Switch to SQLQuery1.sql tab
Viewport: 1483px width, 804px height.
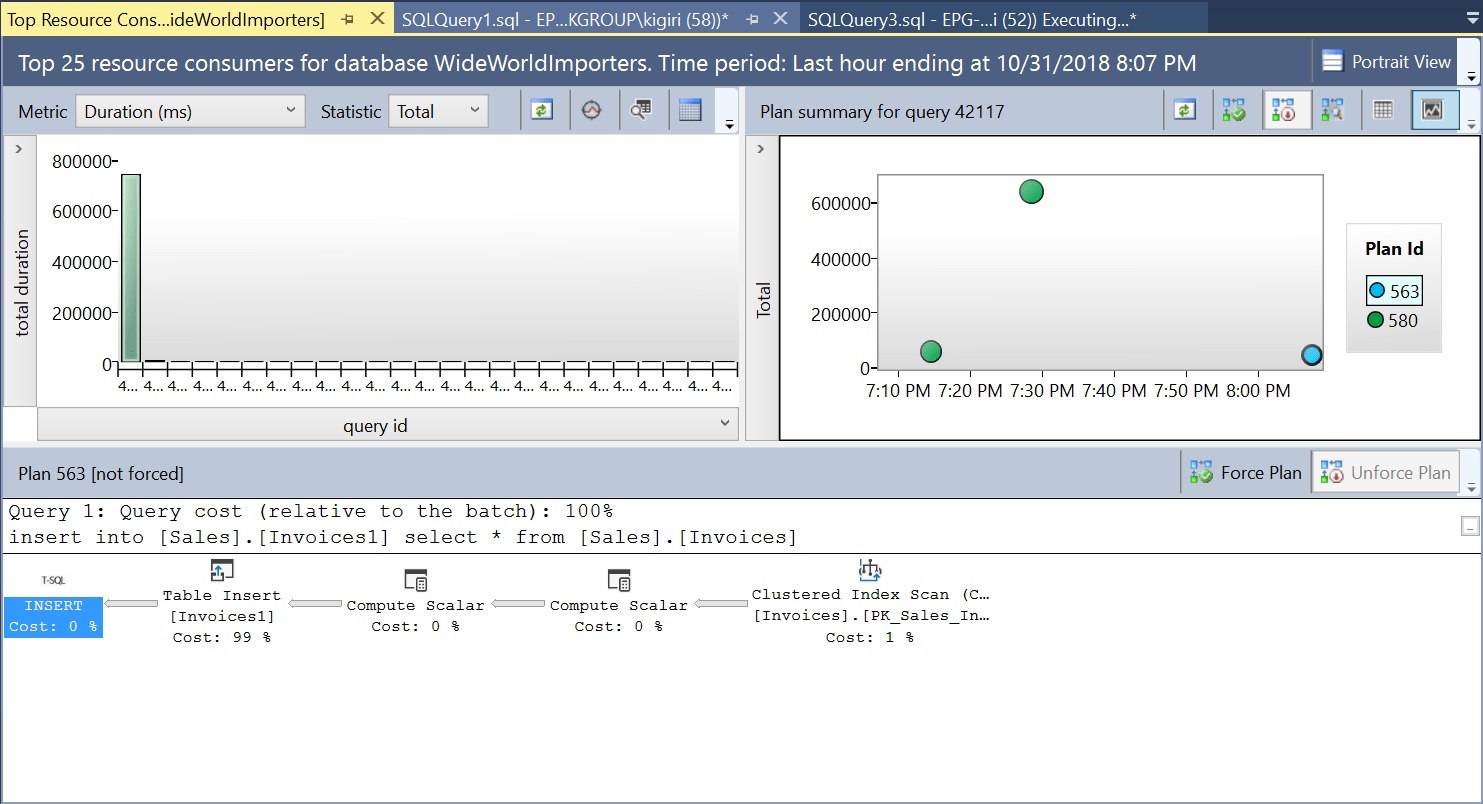(565, 19)
